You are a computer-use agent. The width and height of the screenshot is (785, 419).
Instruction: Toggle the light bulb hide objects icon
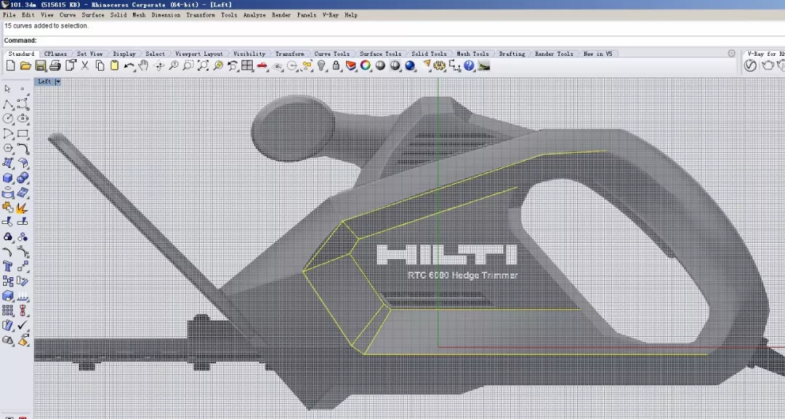(x=321, y=66)
